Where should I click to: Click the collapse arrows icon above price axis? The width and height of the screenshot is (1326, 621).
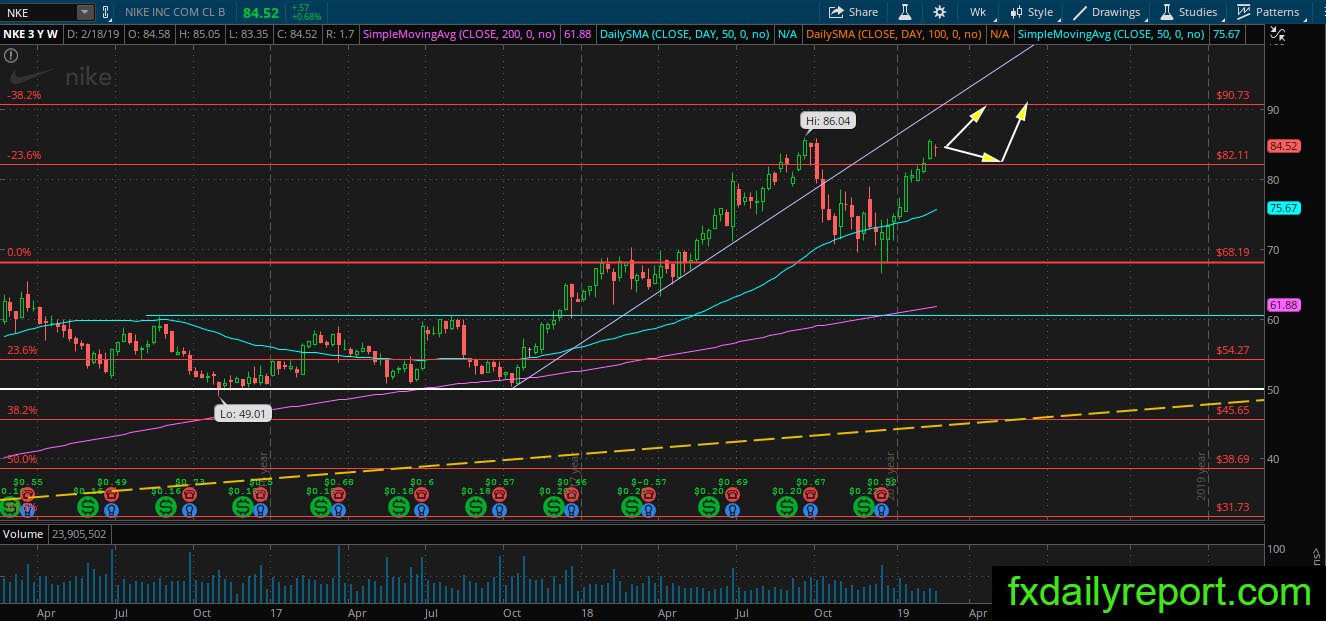[1277, 36]
